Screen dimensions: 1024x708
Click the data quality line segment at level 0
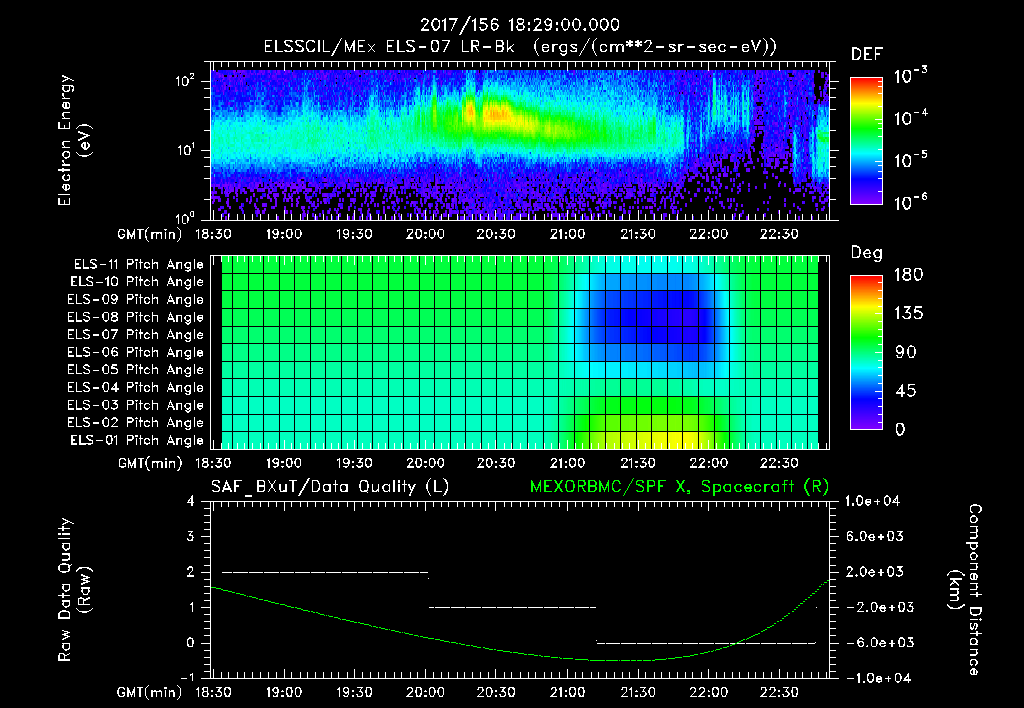(x=706, y=643)
